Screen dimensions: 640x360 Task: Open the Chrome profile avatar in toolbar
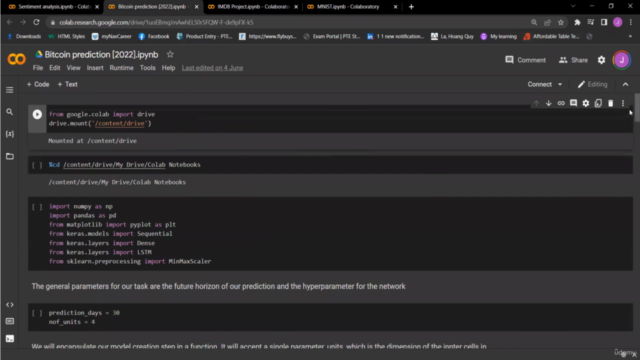[x=618, y=22]
